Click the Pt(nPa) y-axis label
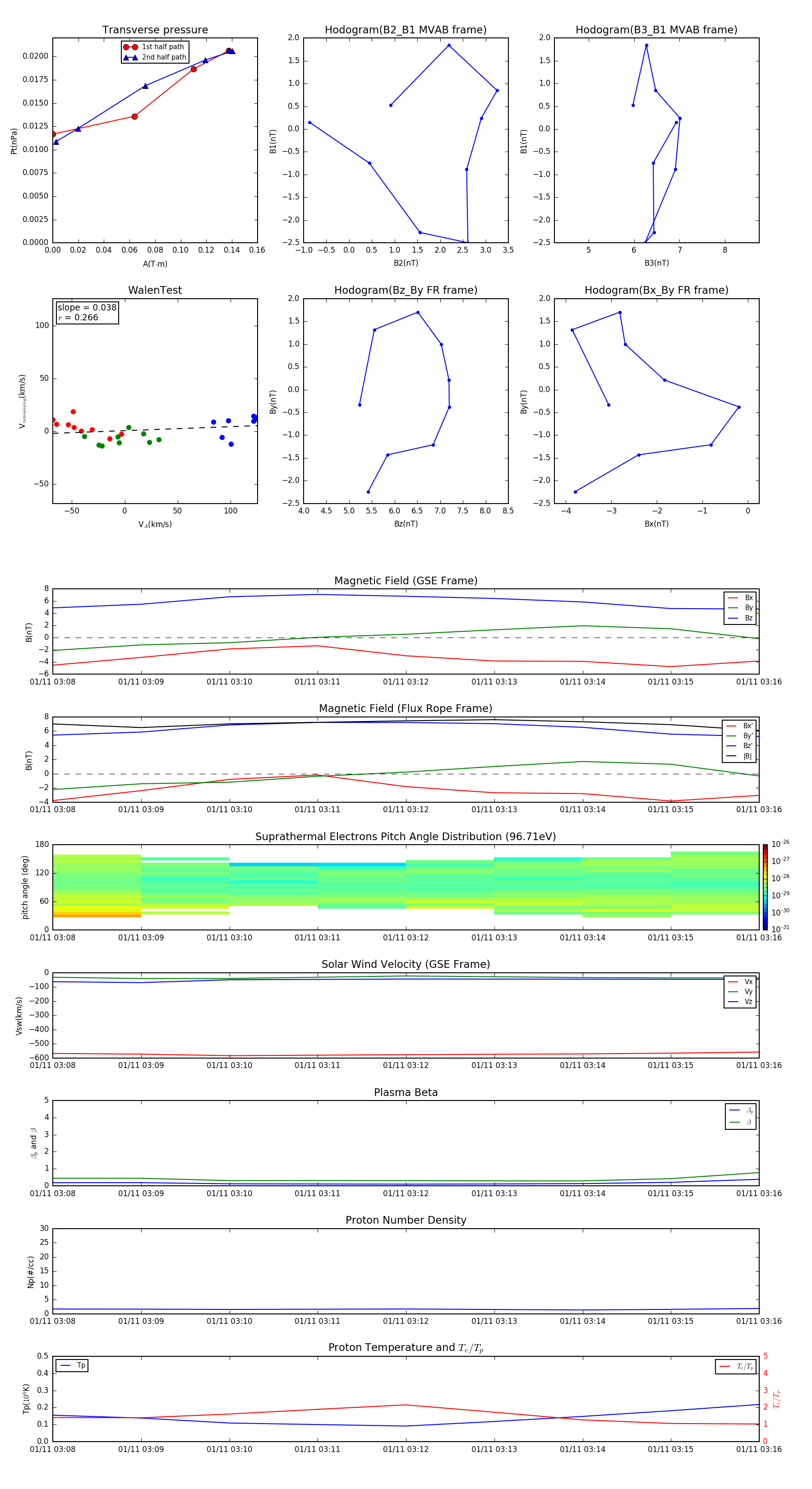Screen dimensions: 812x1489 (14, 140)
